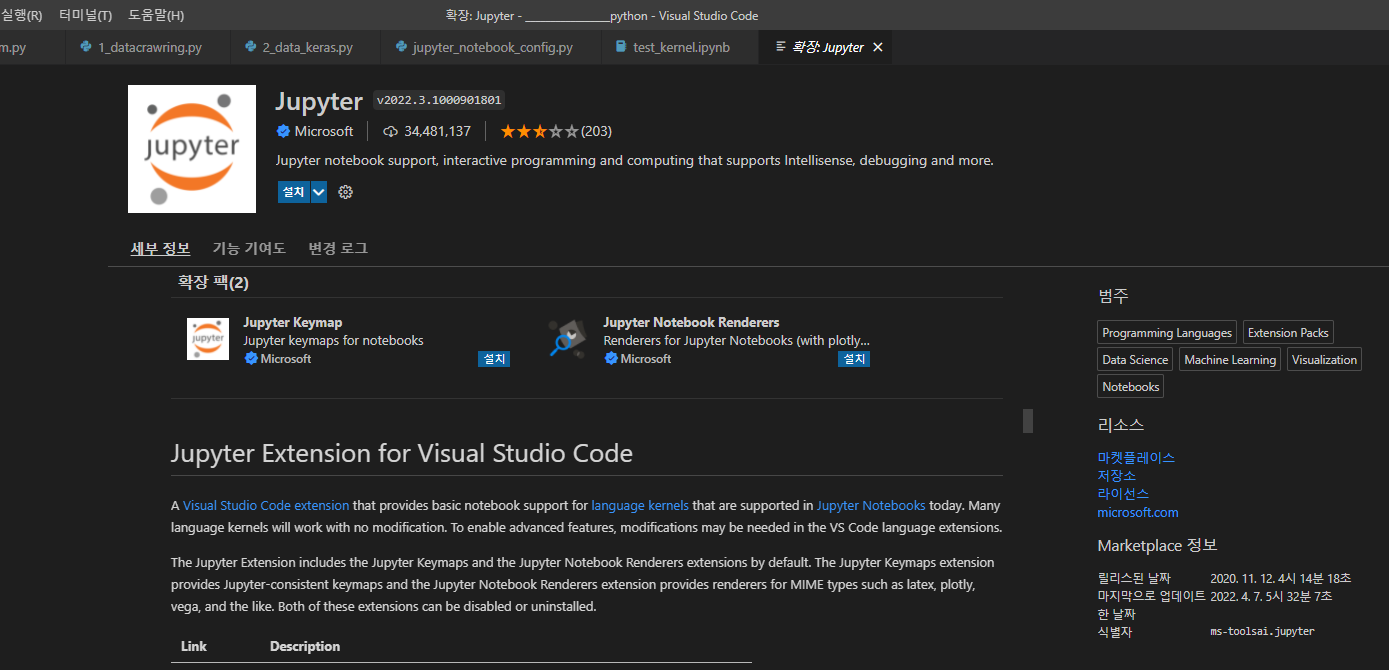
Task: Click Python icon on jupyter_notebook_config.py tab
Action: pyautogui.click(x=401, y=47)
